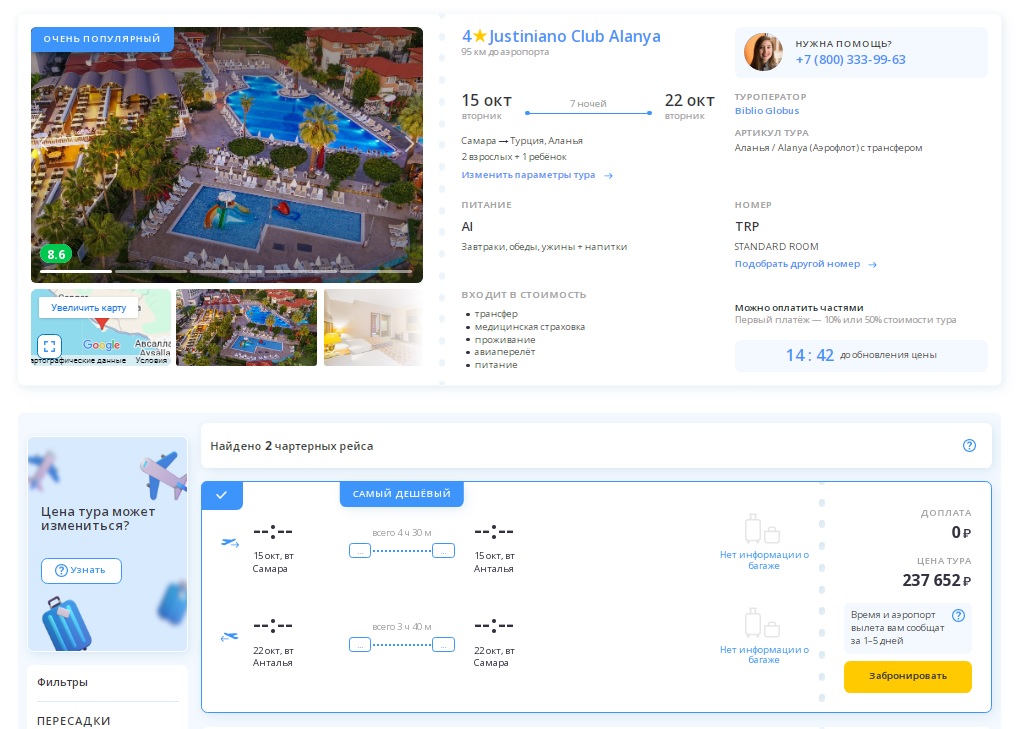Click the Увеличить карту button
The width and height of the screenshot is (1017, 729).
coord(89,308)
